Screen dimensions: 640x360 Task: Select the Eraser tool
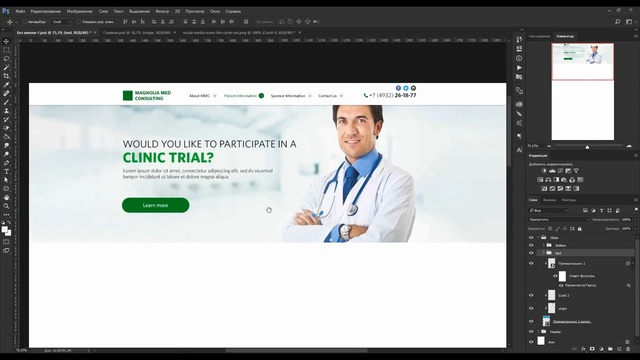click(x=6, y=128)
